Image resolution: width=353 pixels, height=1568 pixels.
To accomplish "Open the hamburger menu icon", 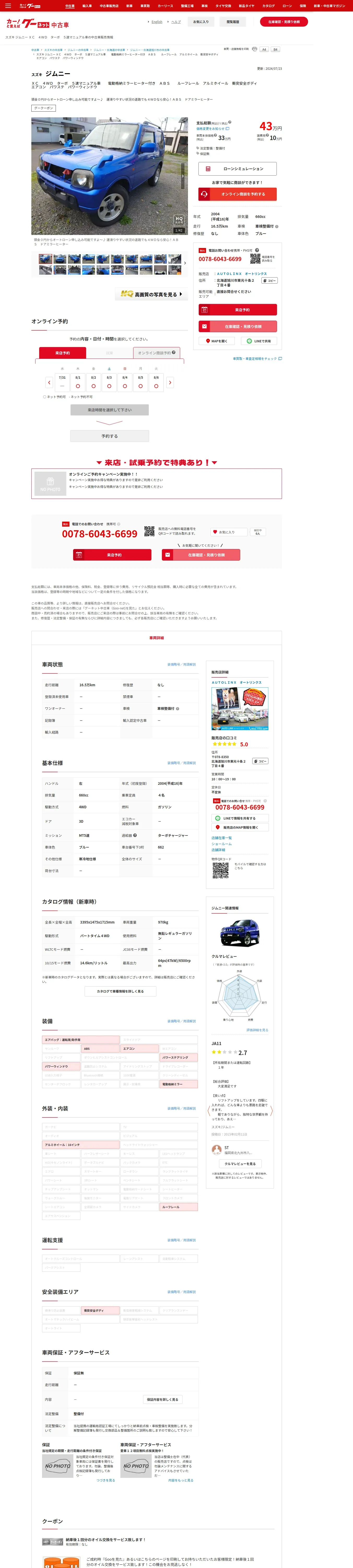I will coord(8,5).
